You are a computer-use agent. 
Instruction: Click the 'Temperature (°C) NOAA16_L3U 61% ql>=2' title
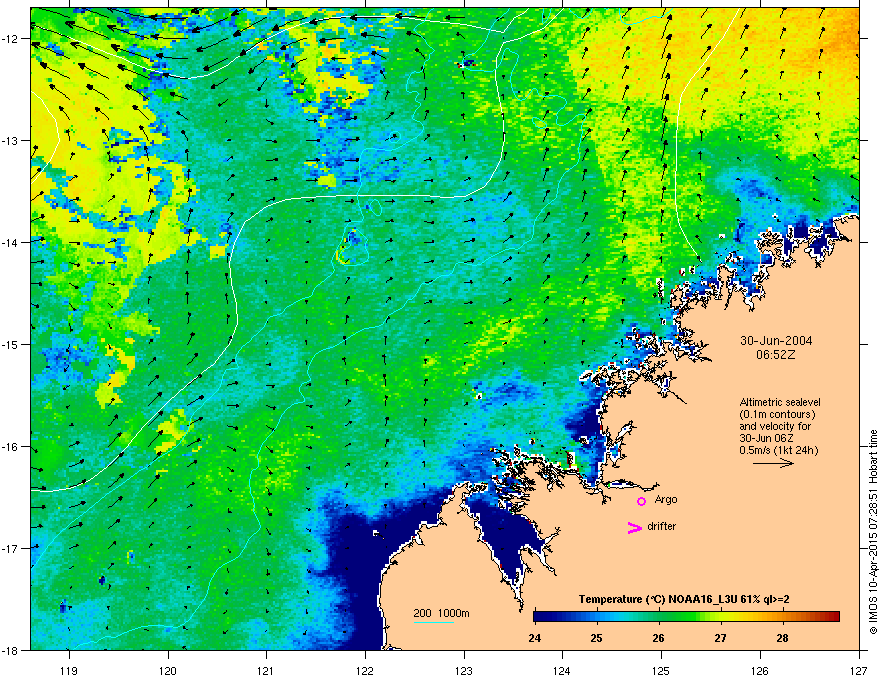point(684,599)
